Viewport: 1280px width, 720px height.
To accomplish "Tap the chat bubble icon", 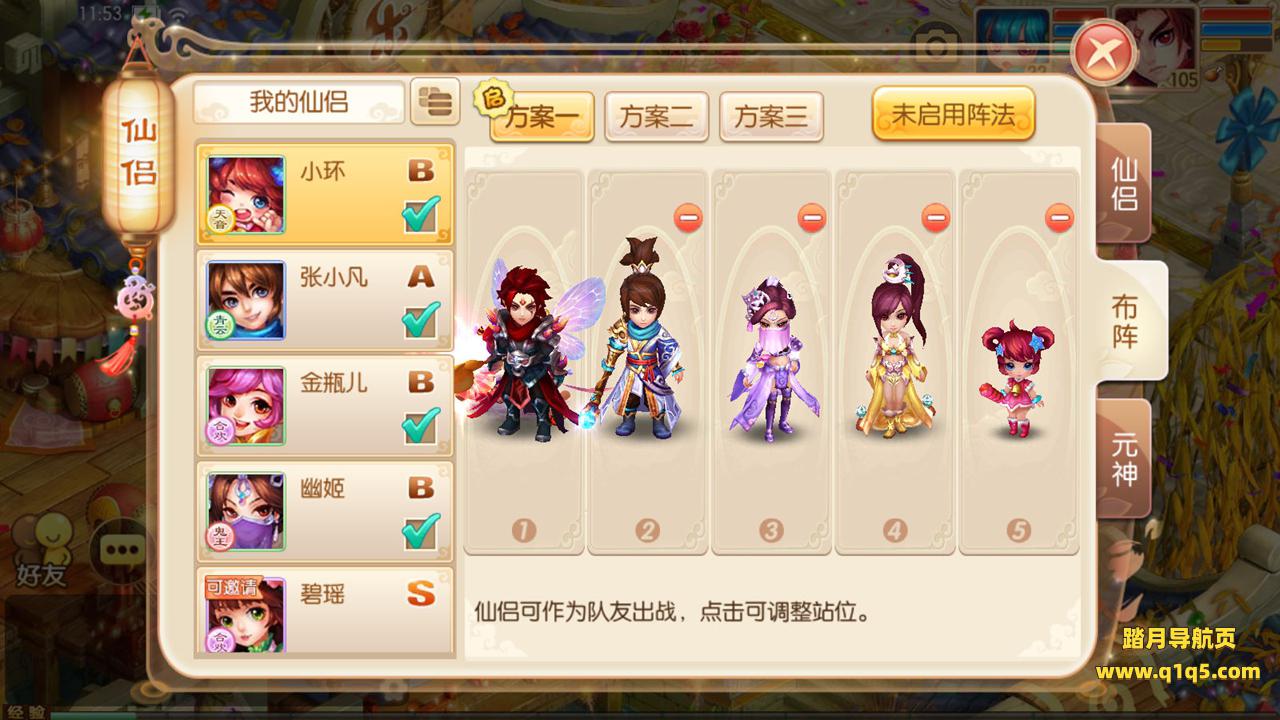I will pyautogui.click(x=120, y=549).
